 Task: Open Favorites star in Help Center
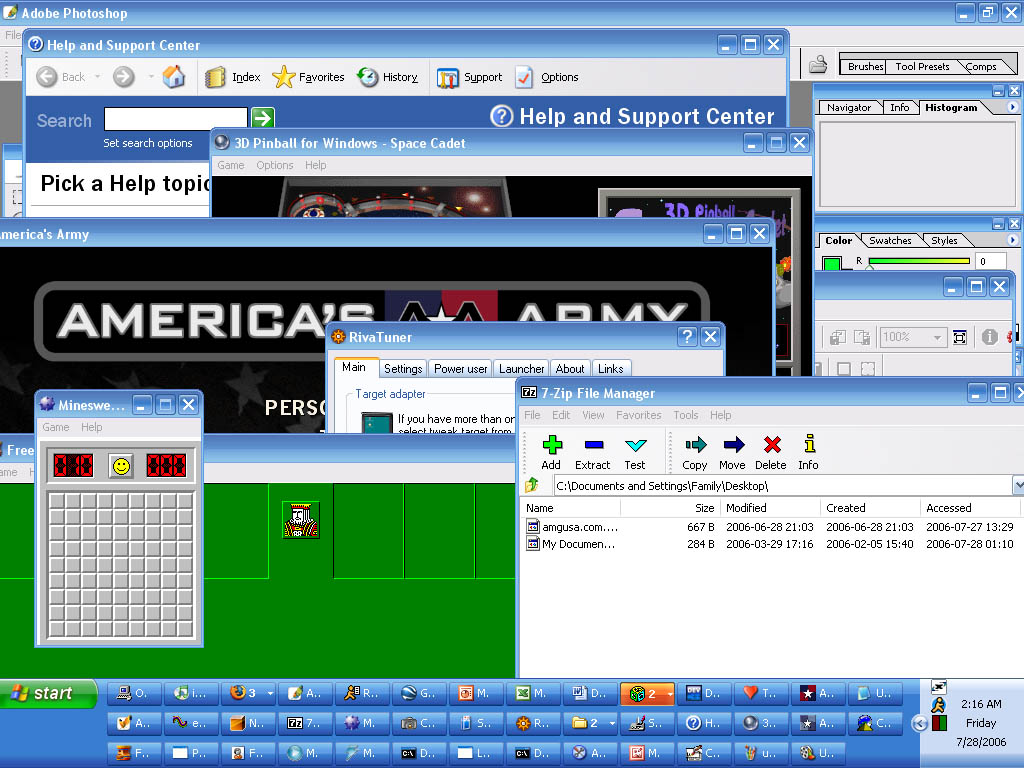308,77
